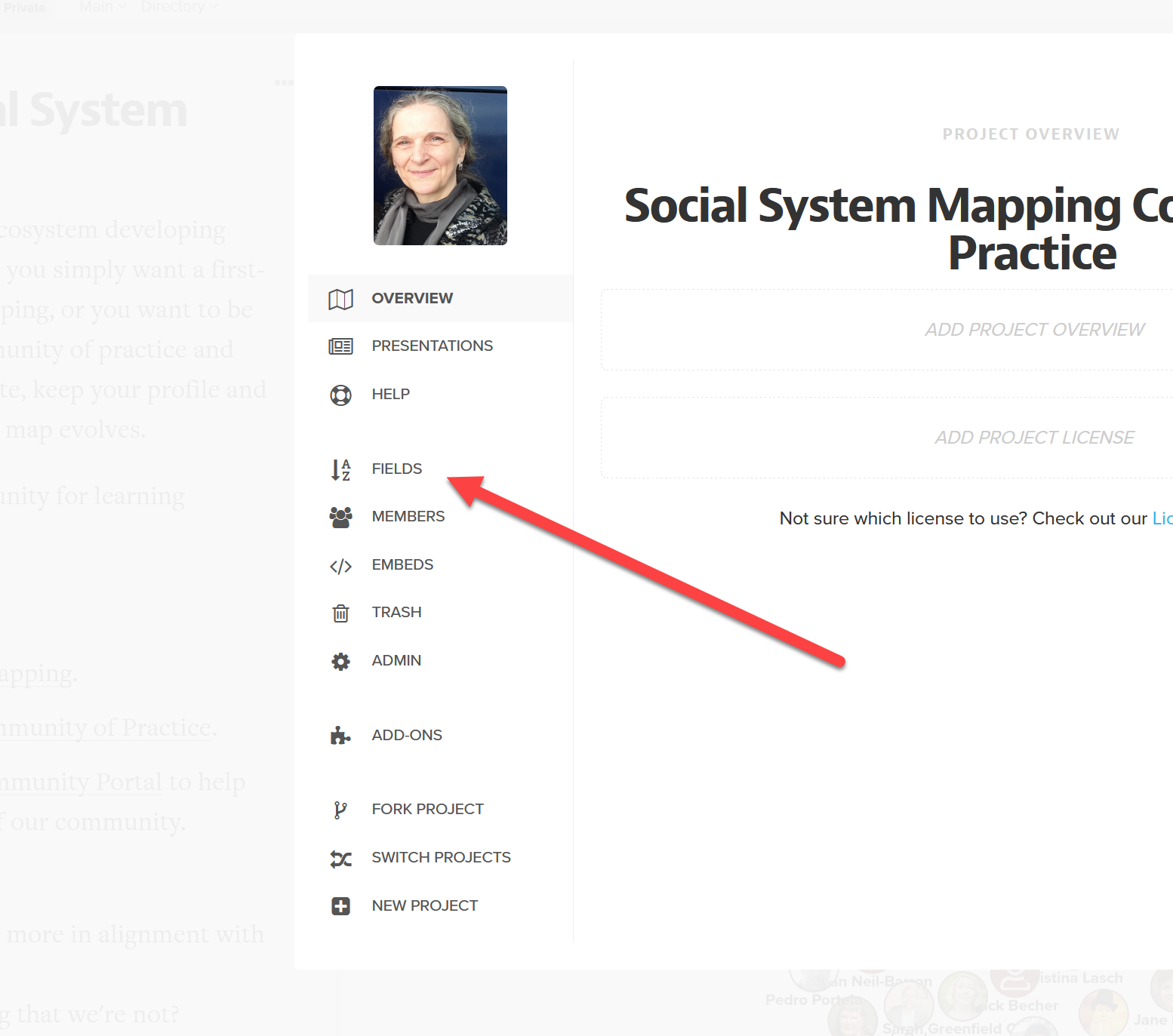
Task: Choose Switch Projects
Action: pos(440,858)
